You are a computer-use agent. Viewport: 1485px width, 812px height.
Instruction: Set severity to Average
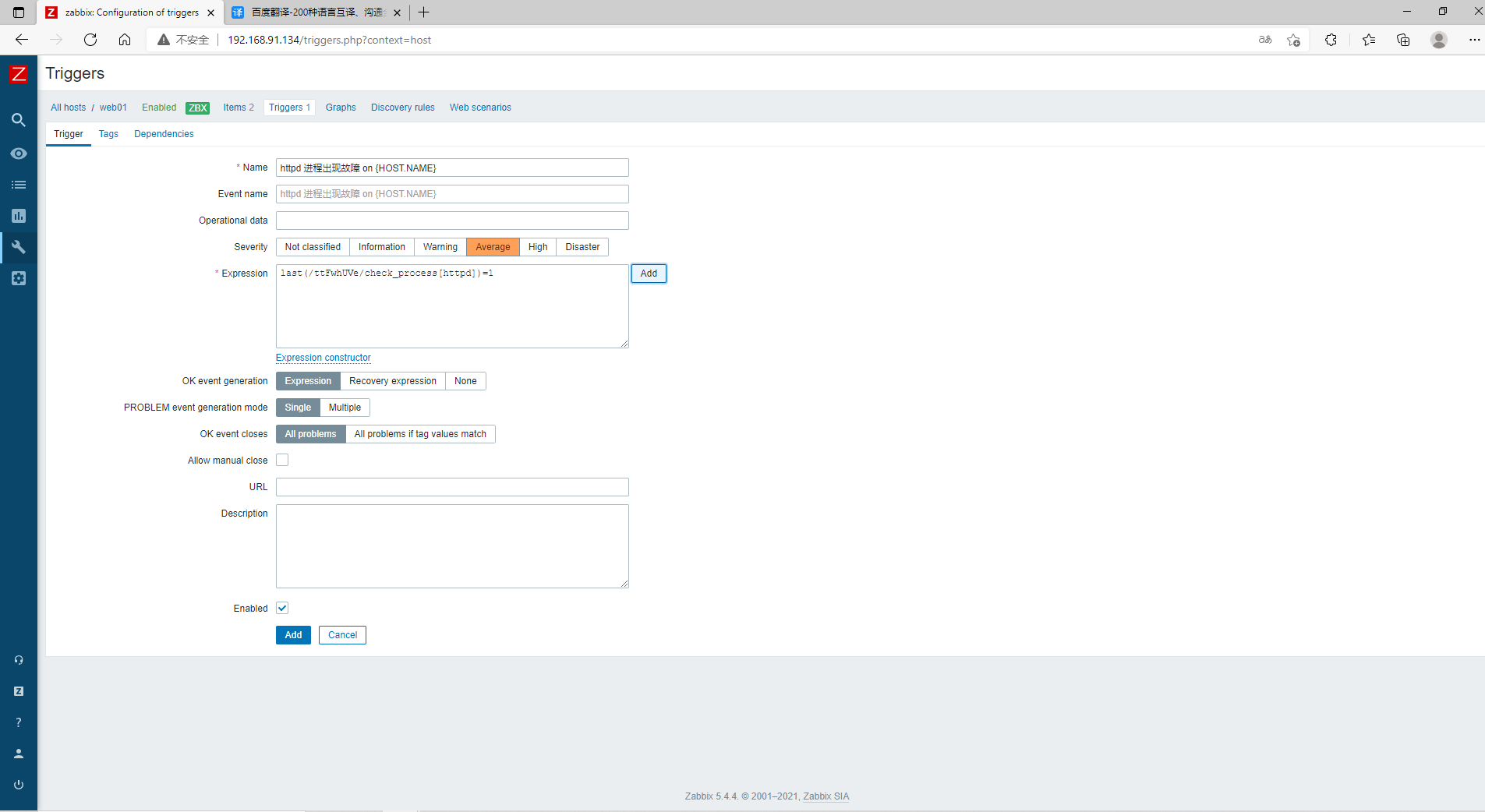(493, 247)
